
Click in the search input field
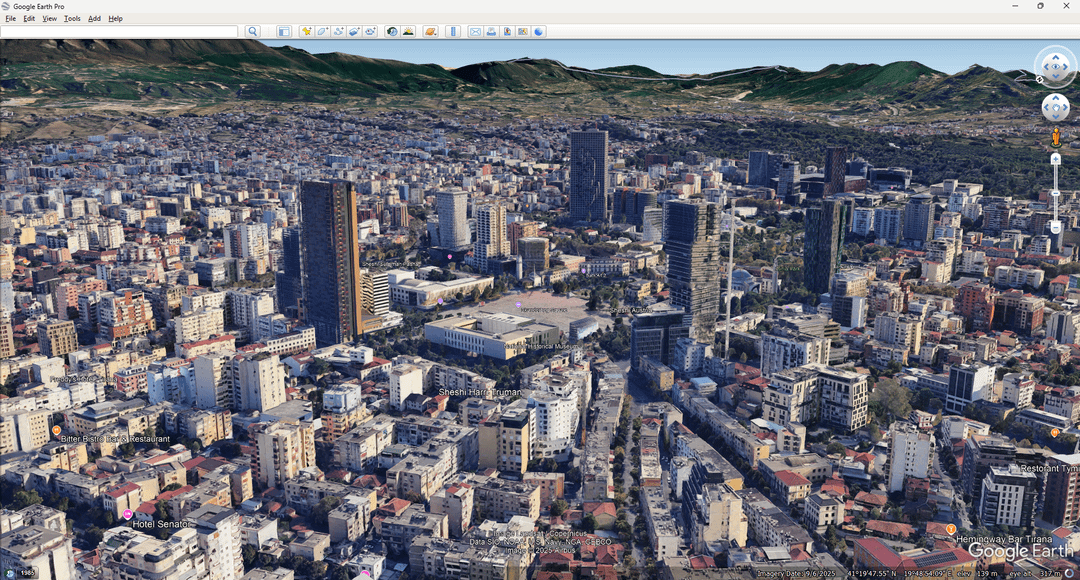[120, 32]
